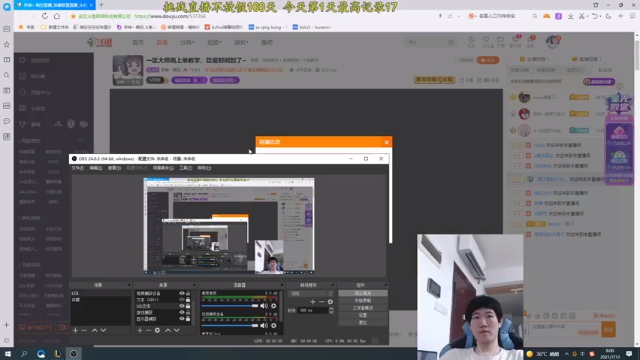The image size is (640, 360).
Task: Open third menu in OBS menu bar
Action: pos(114,168)
